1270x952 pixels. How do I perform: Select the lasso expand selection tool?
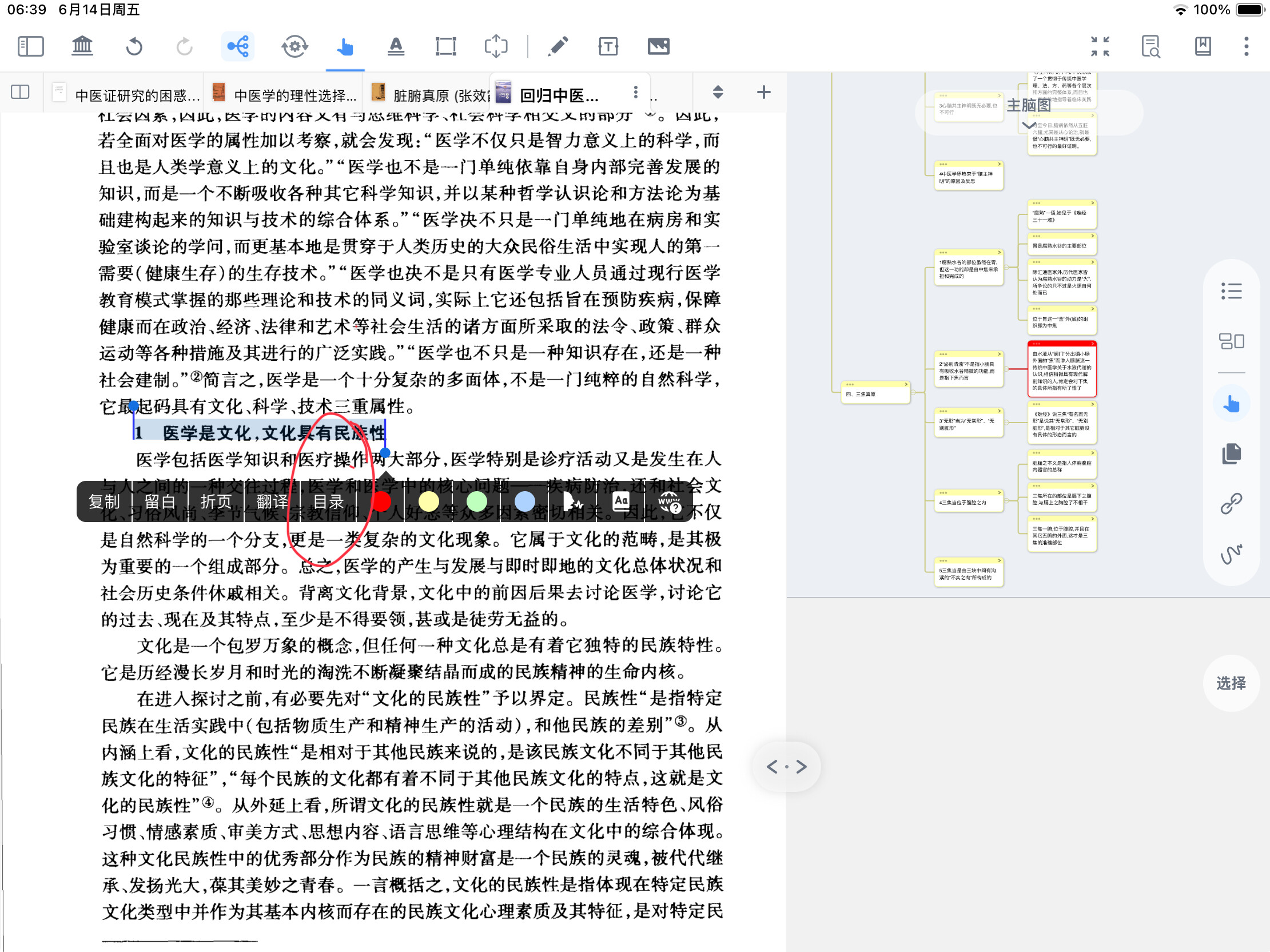click(x=496, y=46)
